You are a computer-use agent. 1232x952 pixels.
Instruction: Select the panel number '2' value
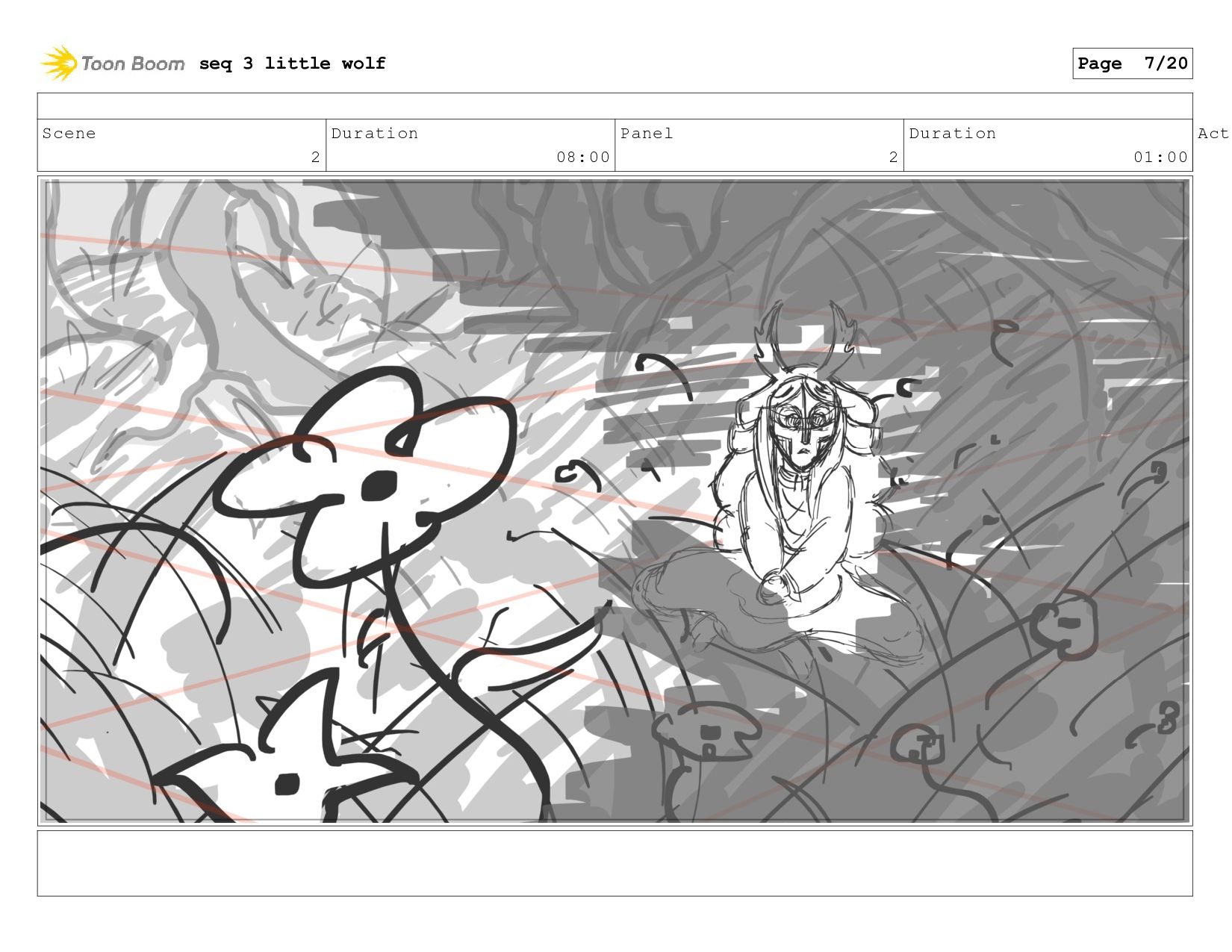[894, 157]
